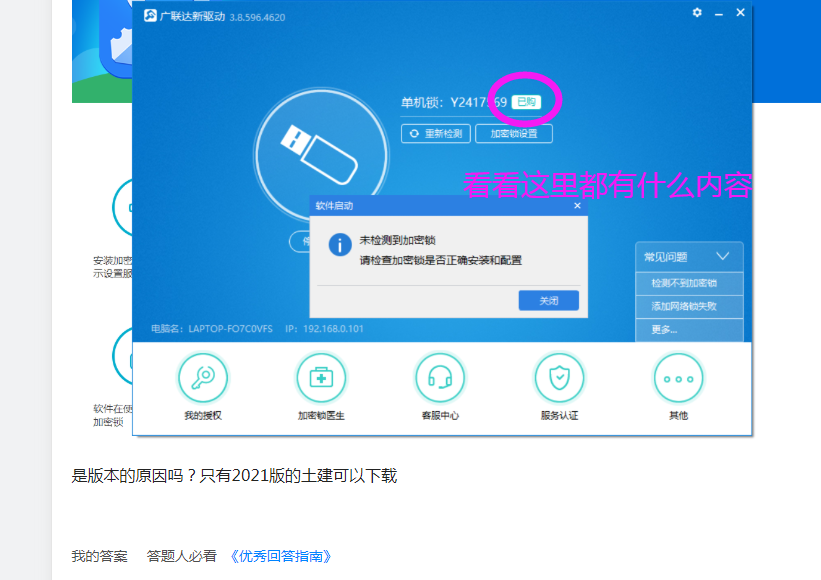Click the 其他 label
Image resolution: width=821 pixels, height=580 pixels.
pyautogui.click(x=679, y=416)
